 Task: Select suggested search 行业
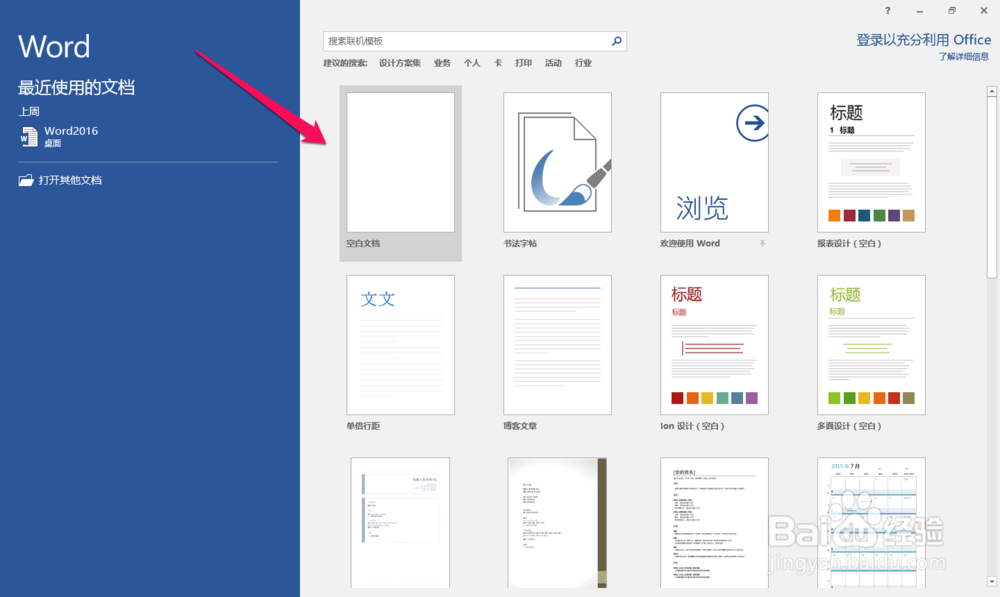583,63
